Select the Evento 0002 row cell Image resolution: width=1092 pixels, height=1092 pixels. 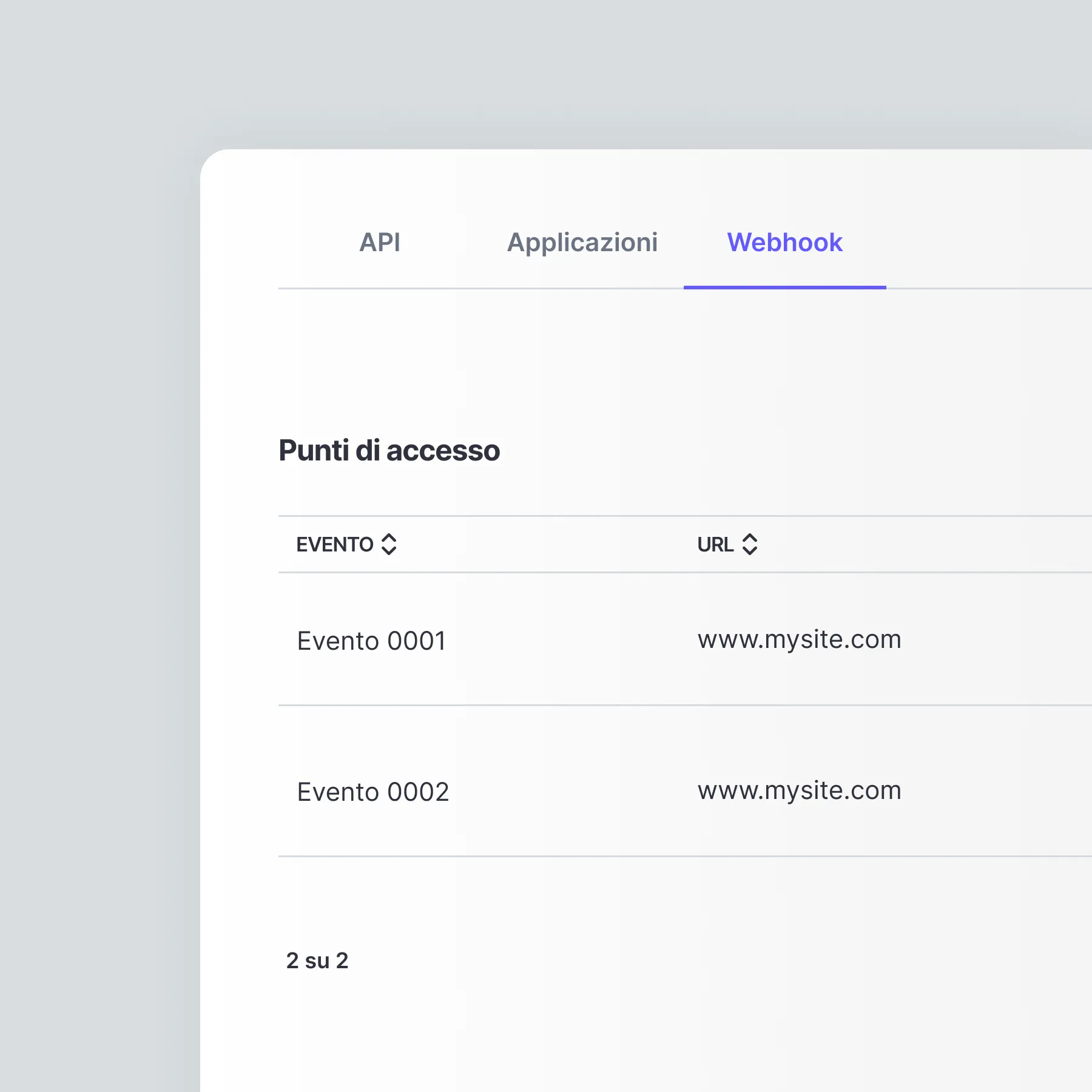click(373, 792)
